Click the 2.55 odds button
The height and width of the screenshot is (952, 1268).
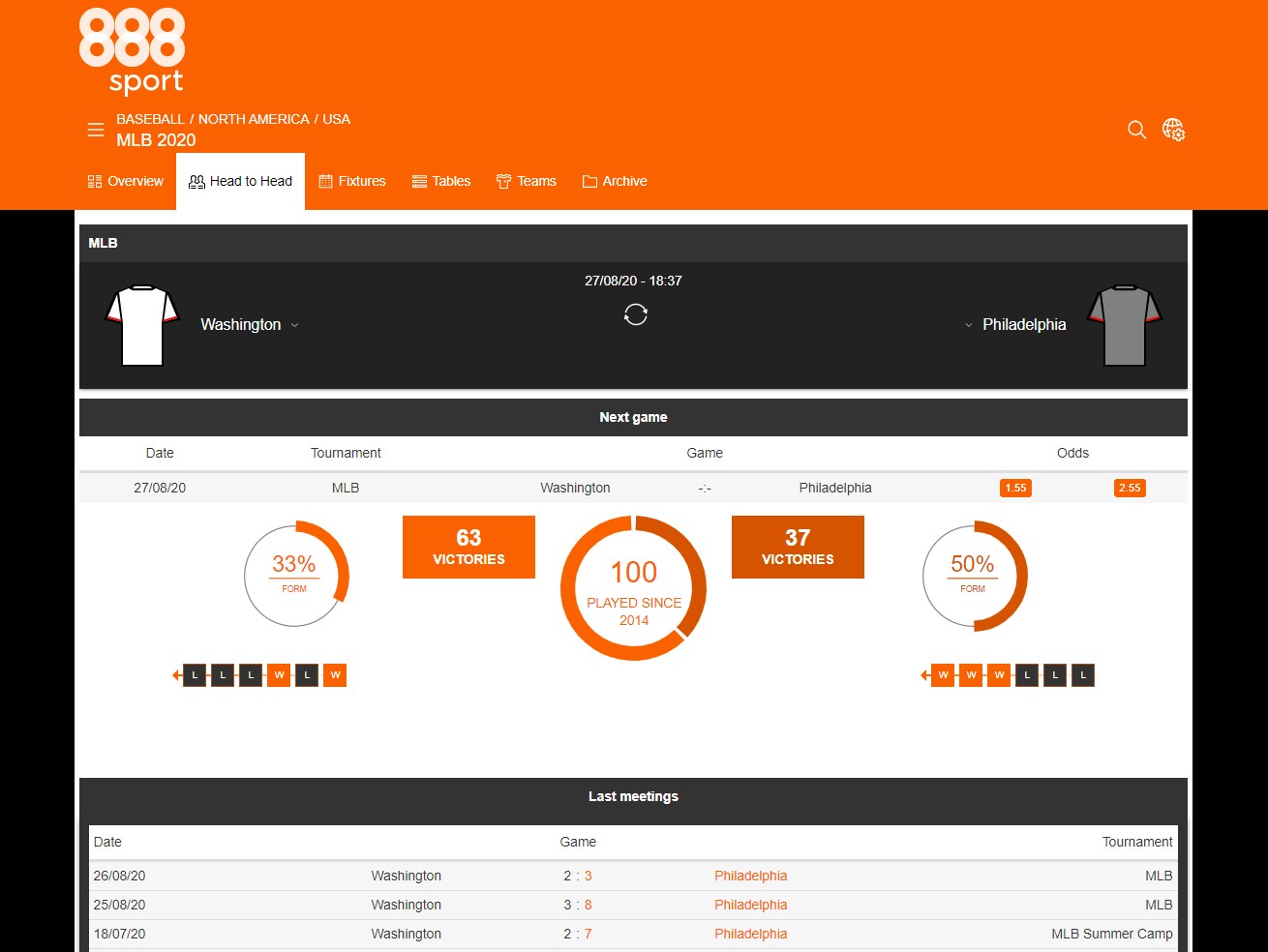1130,488
